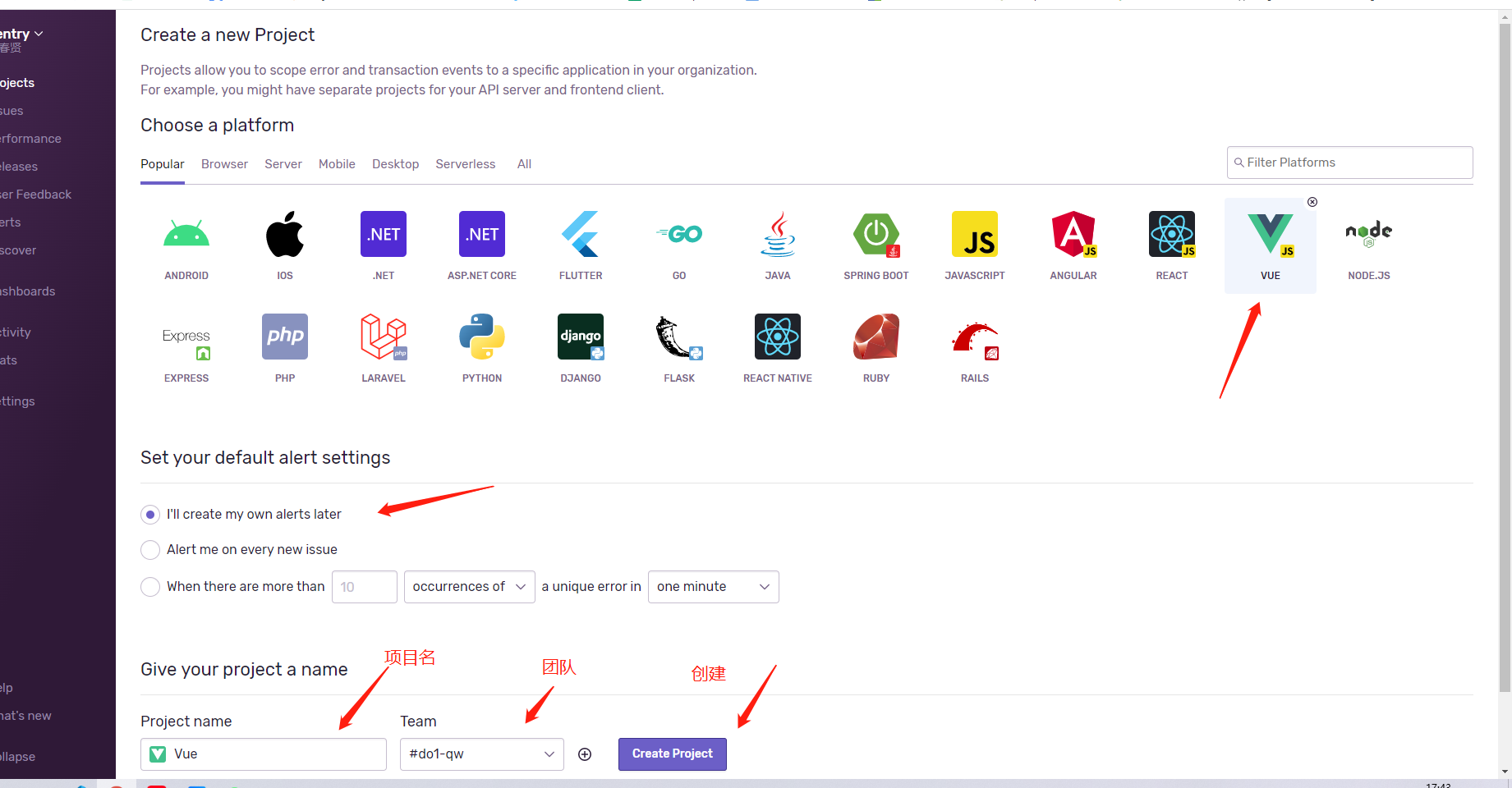The image size is (1512, 788).
Task: Choose the JavaScript platform icon
Action: pos(975,234)
